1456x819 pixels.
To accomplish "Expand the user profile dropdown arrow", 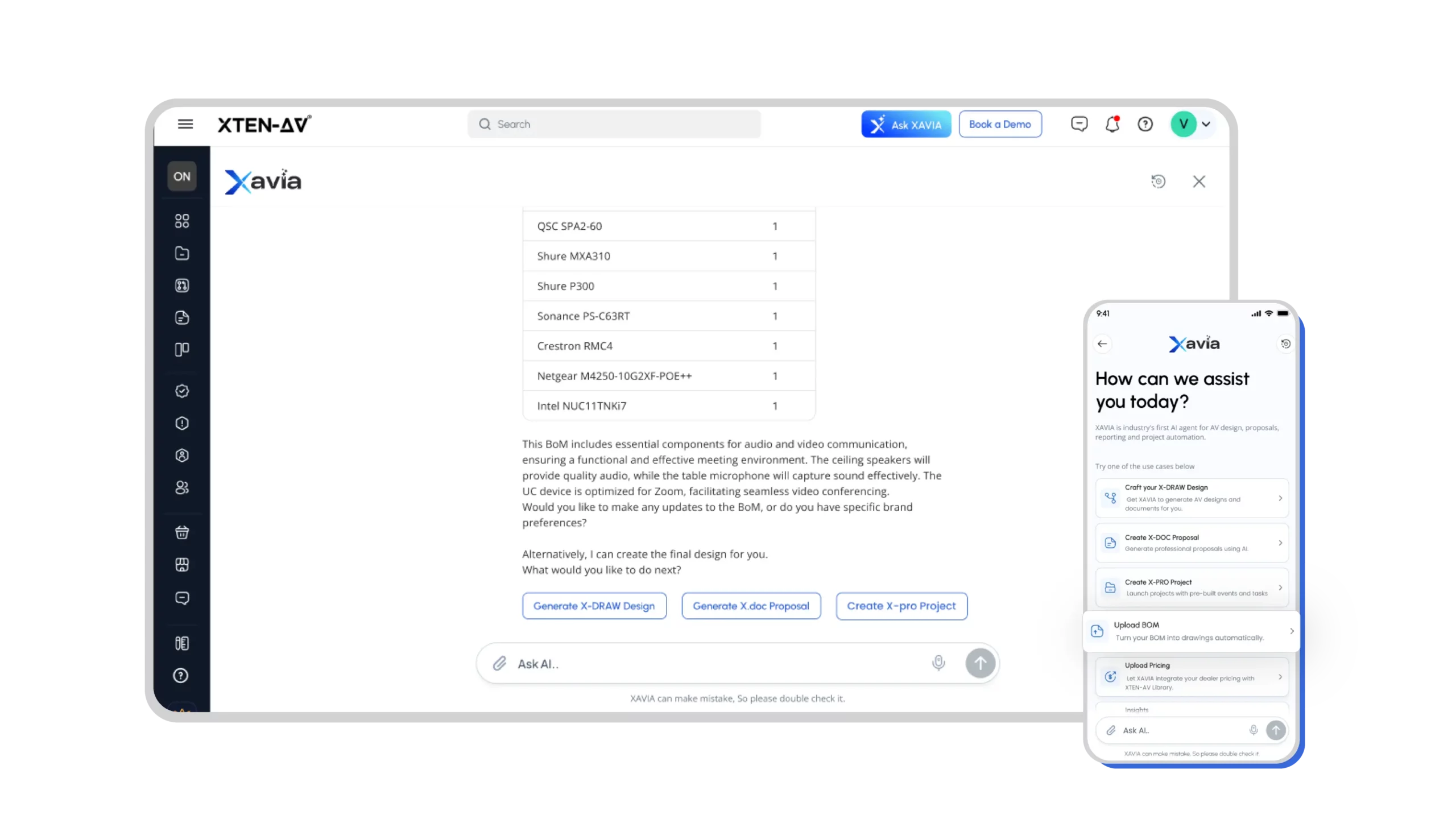I will (x=1205, y=125).
